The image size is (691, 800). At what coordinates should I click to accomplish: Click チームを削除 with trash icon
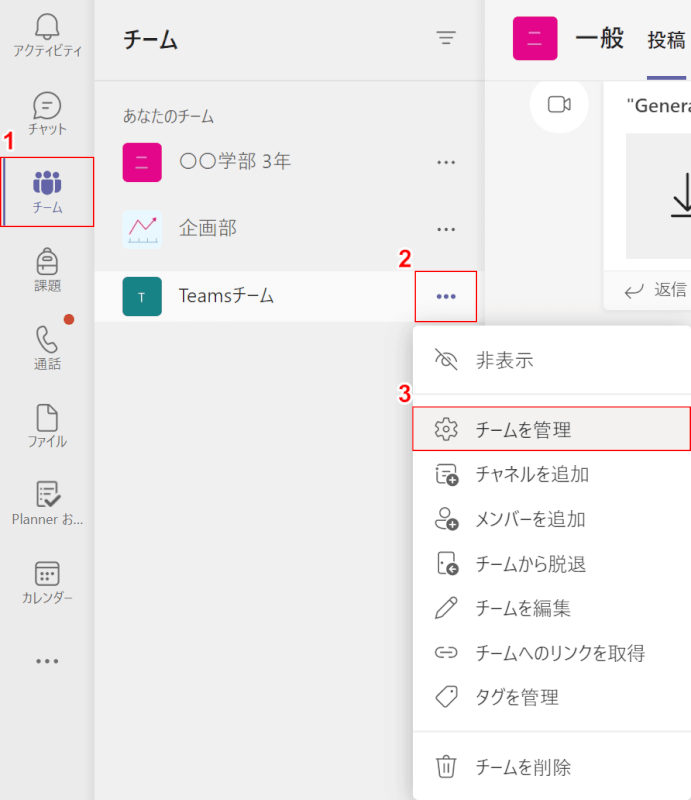(x=552, y=767)
